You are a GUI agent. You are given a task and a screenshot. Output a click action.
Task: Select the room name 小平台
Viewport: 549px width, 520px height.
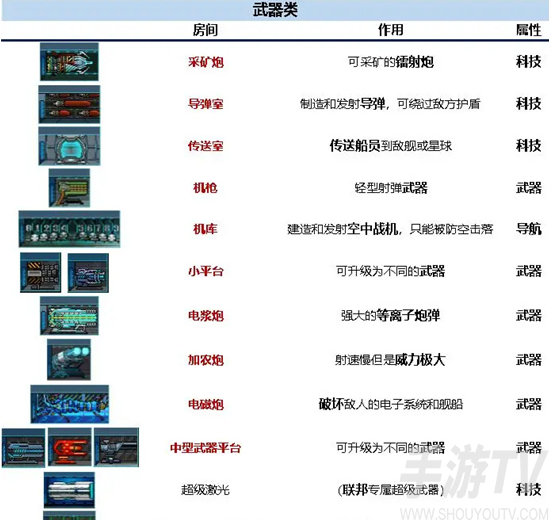point(206,271)
